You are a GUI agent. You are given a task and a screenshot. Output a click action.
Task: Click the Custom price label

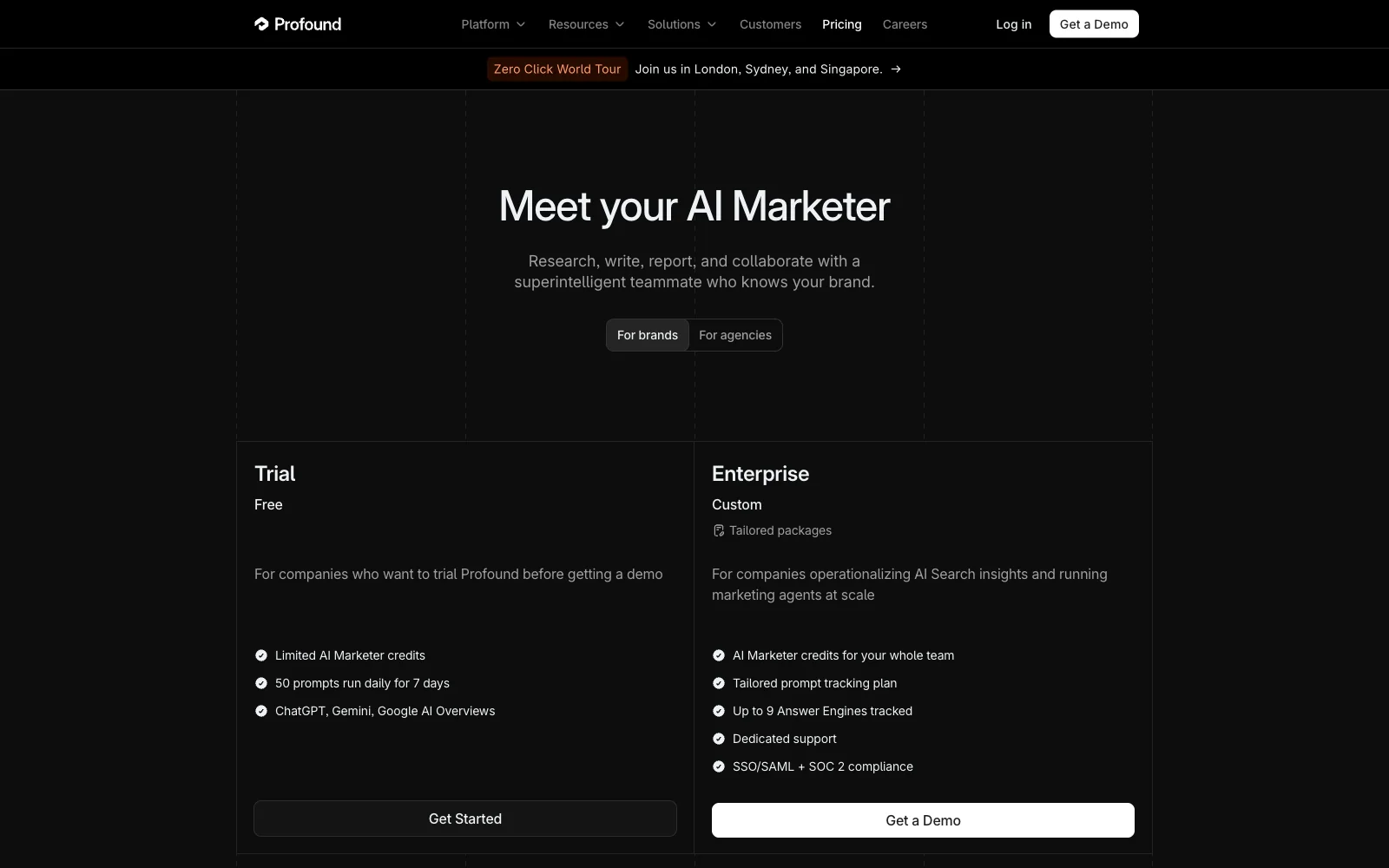(737, 504)
